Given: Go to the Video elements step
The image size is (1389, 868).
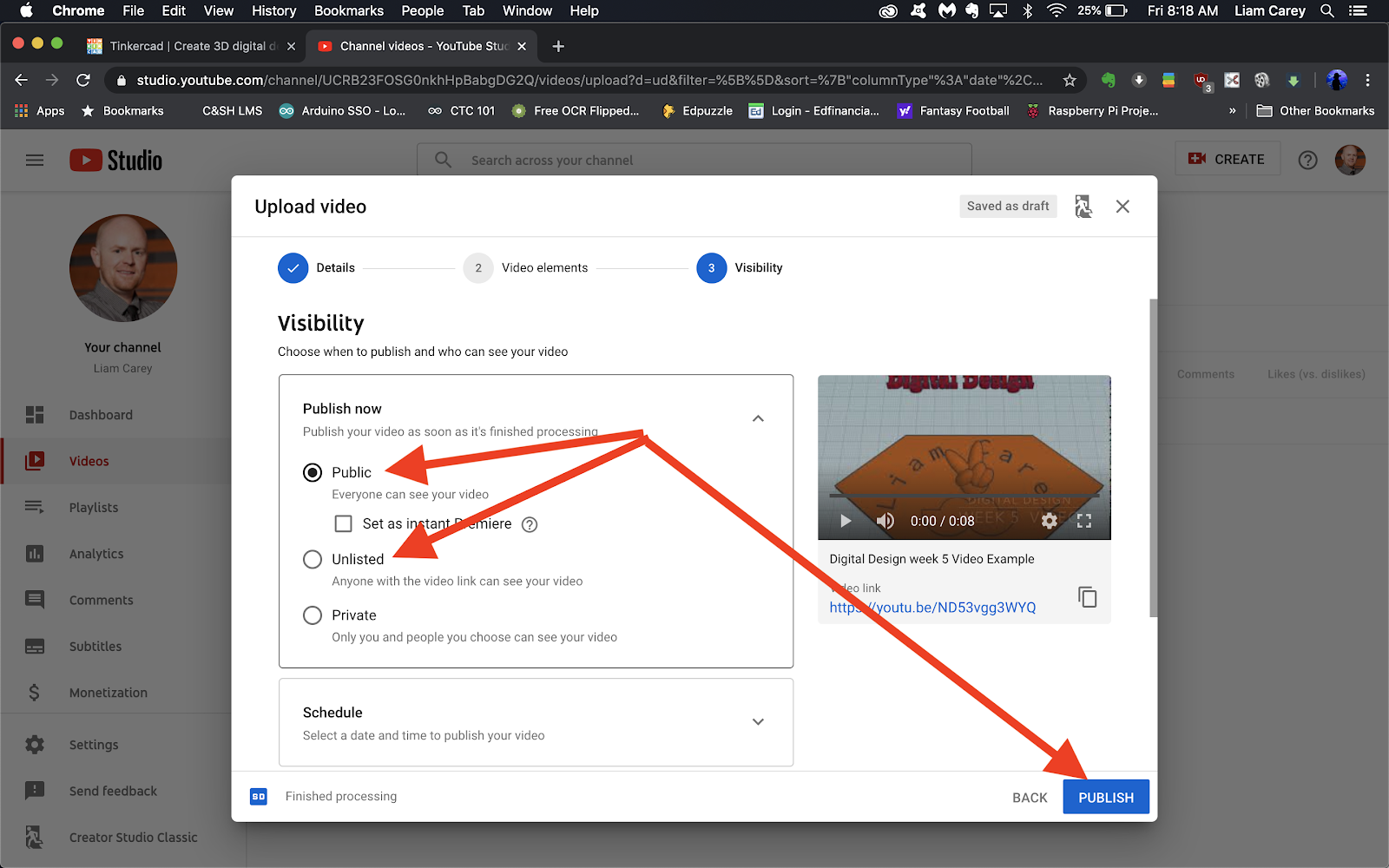Looking at the screenshot, I should 526,268.
